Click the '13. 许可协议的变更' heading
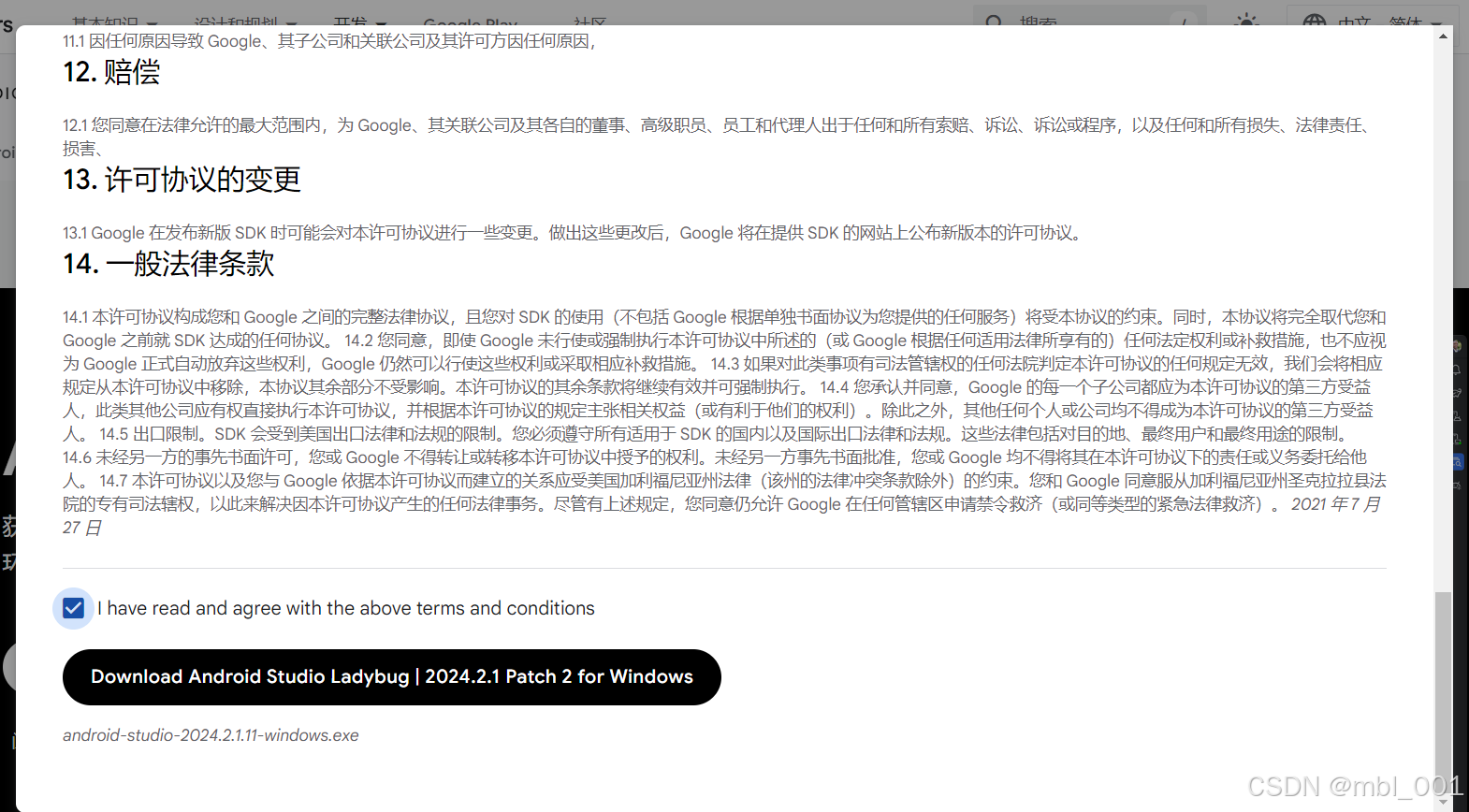The image size is (1469, 812). coord(182,180)
